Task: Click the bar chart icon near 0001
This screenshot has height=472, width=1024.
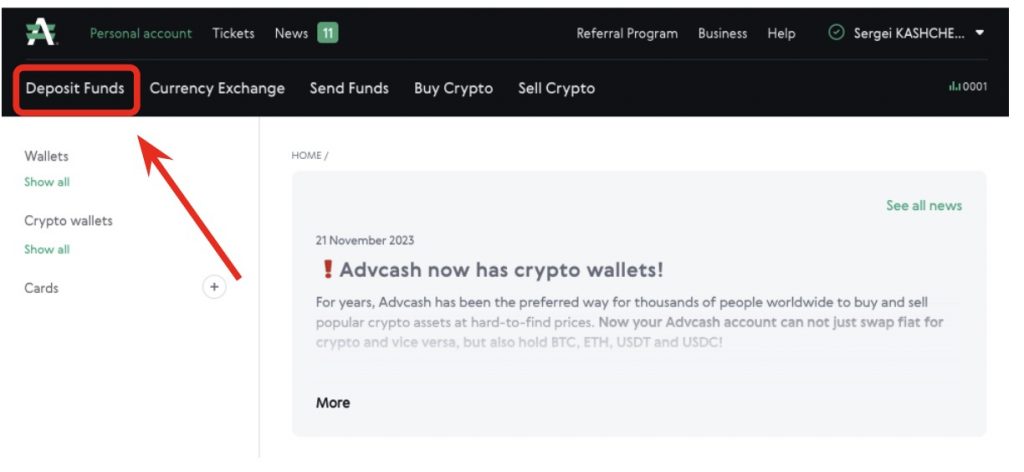Action: 954,87
